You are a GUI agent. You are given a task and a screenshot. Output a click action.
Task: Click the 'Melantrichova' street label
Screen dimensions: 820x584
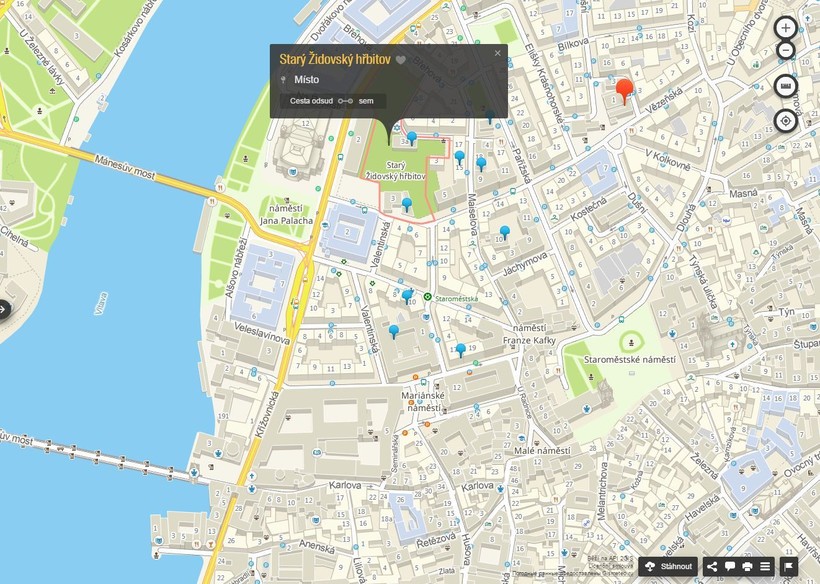coord(602,490)
